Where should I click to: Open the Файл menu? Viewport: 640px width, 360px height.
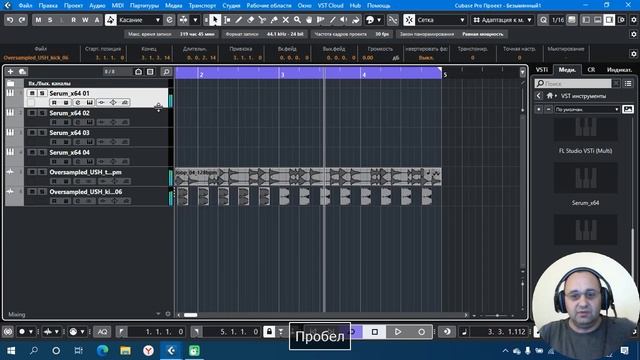[25, 5]
